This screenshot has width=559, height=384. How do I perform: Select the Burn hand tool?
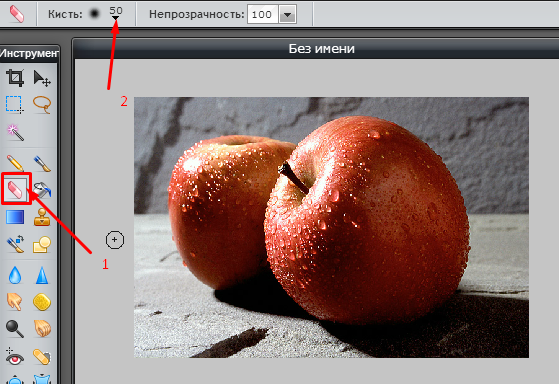point(42,329)
